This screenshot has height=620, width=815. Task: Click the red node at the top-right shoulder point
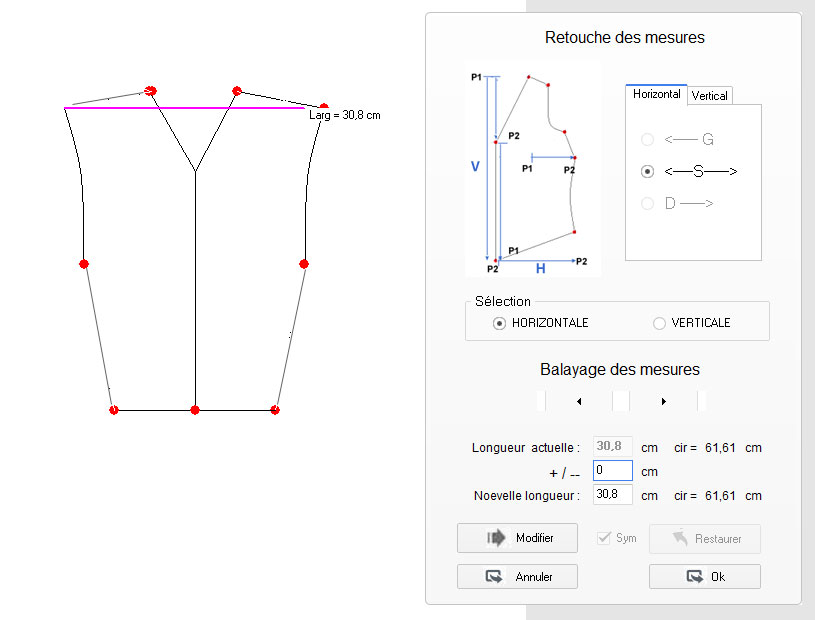(323, 106)
